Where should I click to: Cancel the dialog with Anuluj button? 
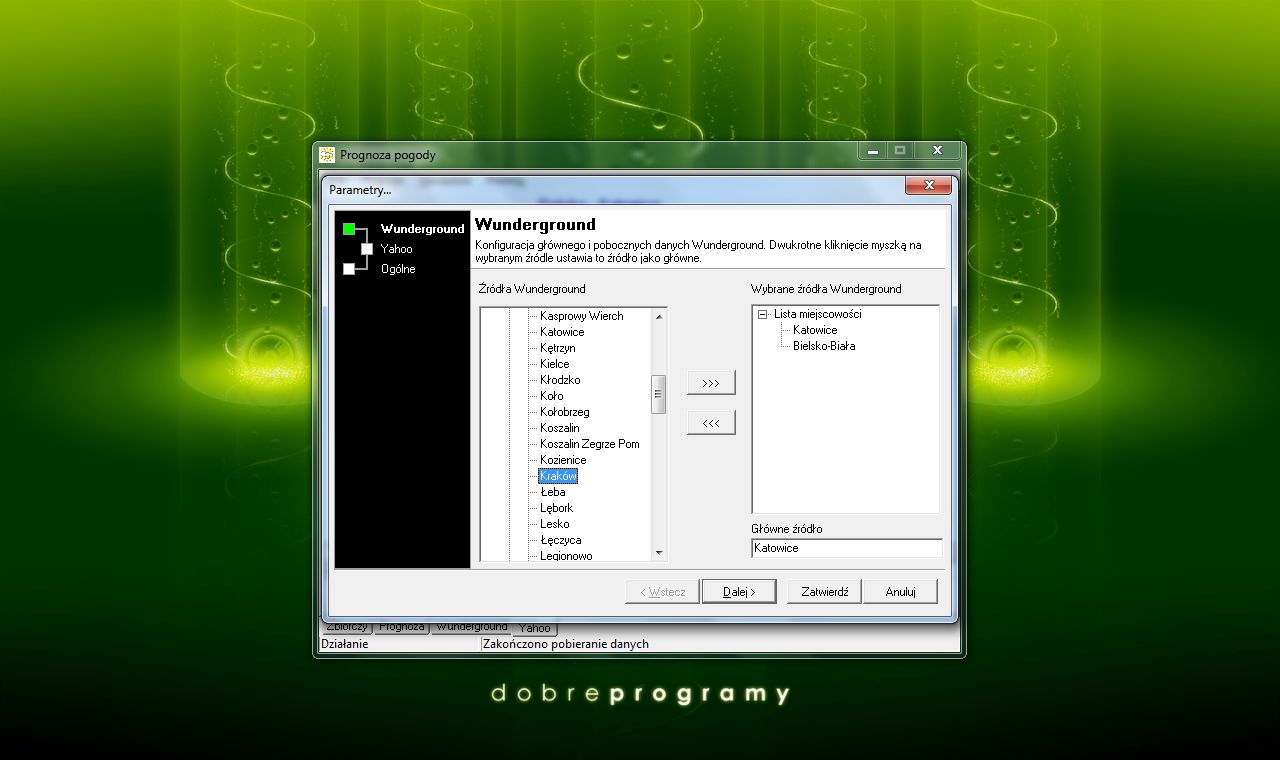[x=900, y=592]
